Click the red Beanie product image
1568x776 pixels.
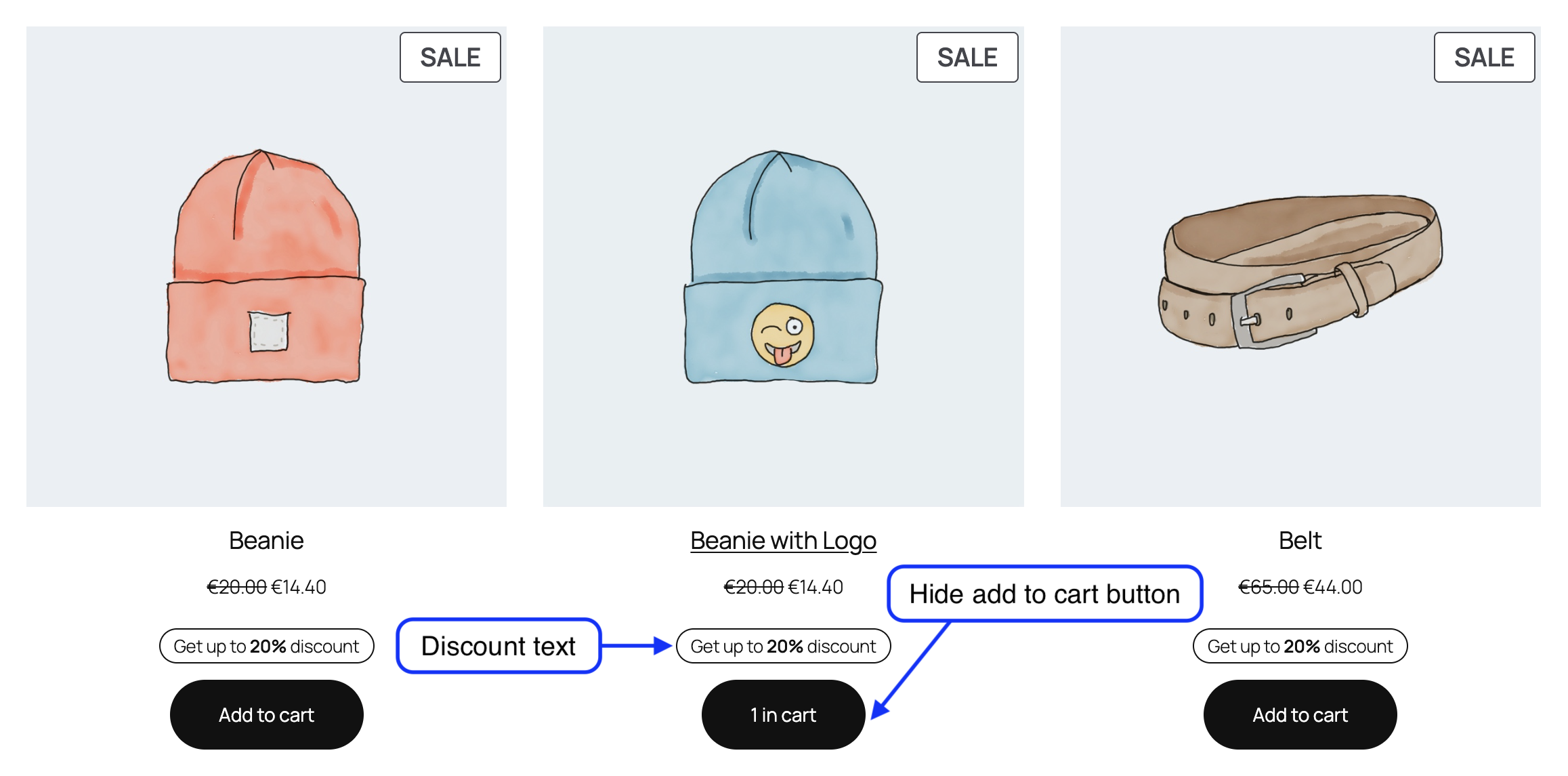[x=266, y=266]
